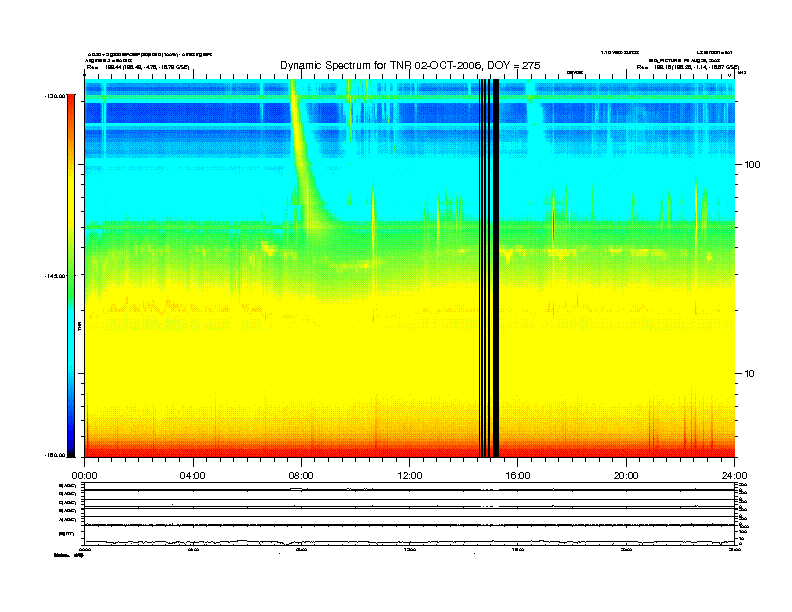Click the 12:00 time axis label

click(410, 476)
